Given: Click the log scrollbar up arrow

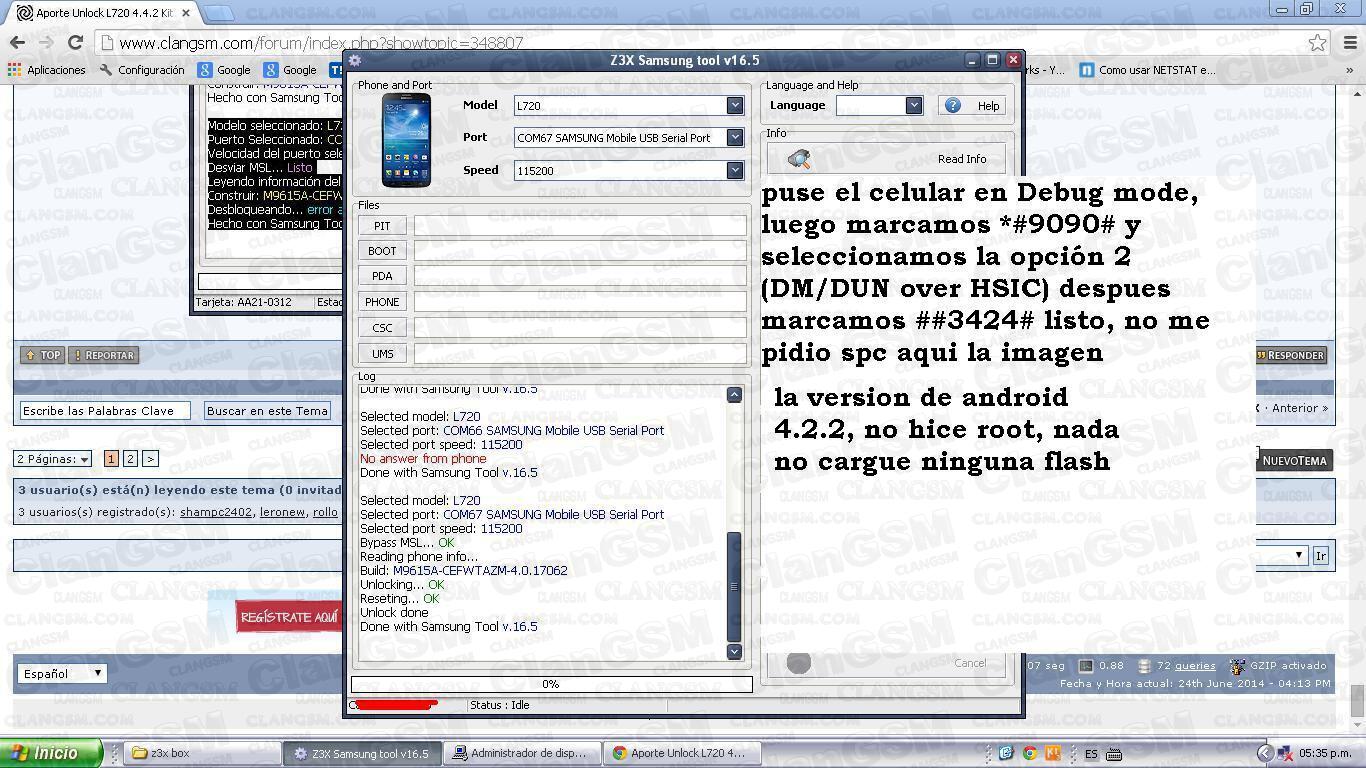Looking at the screenshot, I should (734, 395).
